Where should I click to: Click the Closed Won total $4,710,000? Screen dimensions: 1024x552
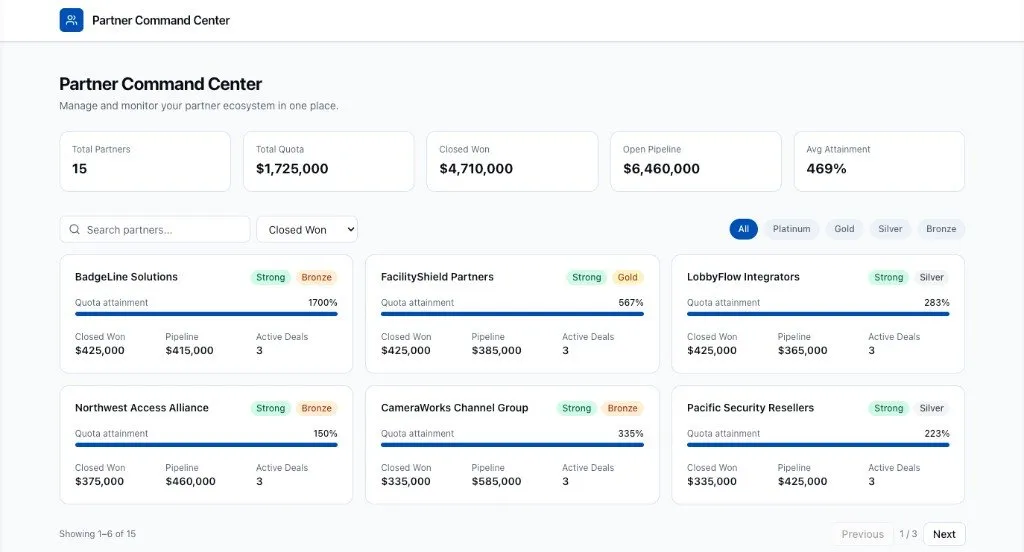(476, 169)
